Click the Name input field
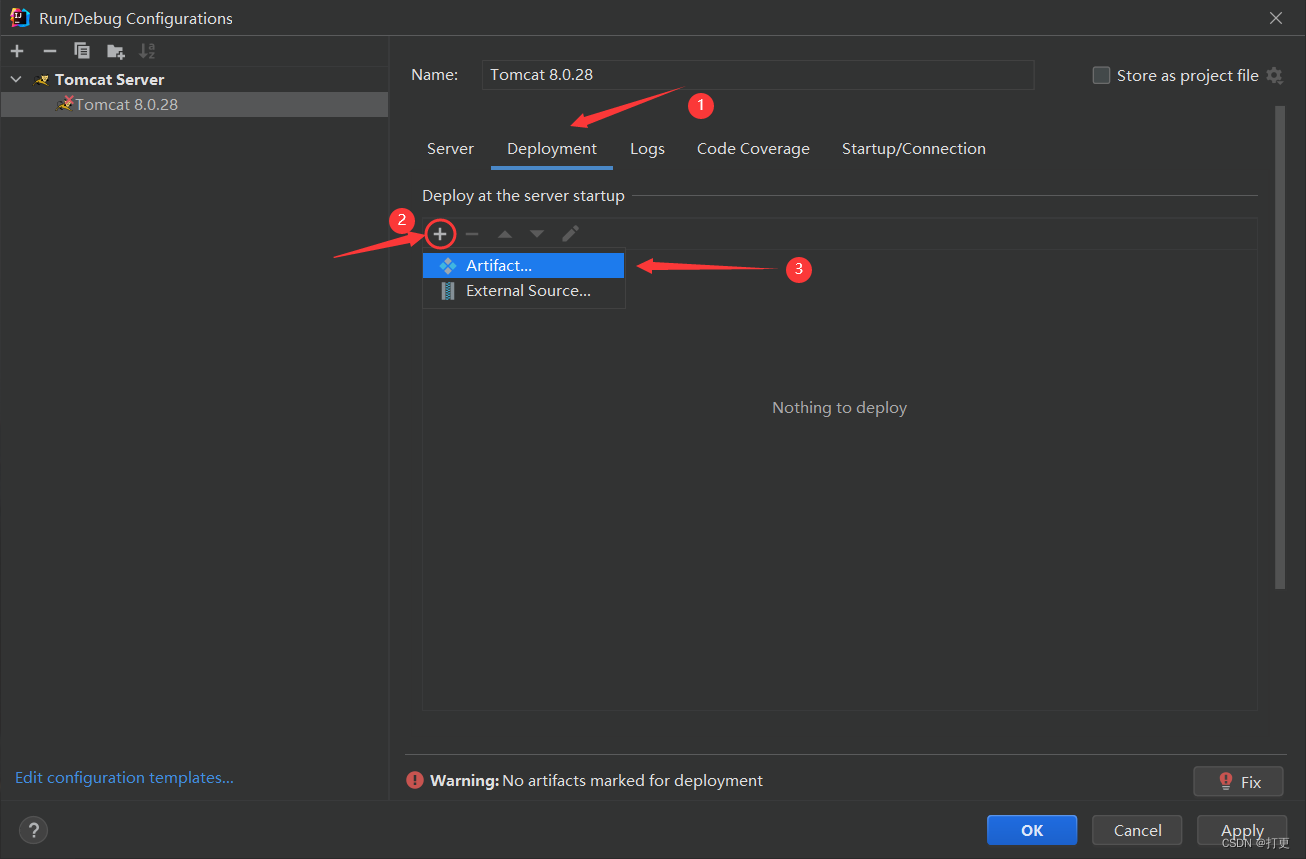The height and width of the screenshot is (859, 1306). pos(758,75)
